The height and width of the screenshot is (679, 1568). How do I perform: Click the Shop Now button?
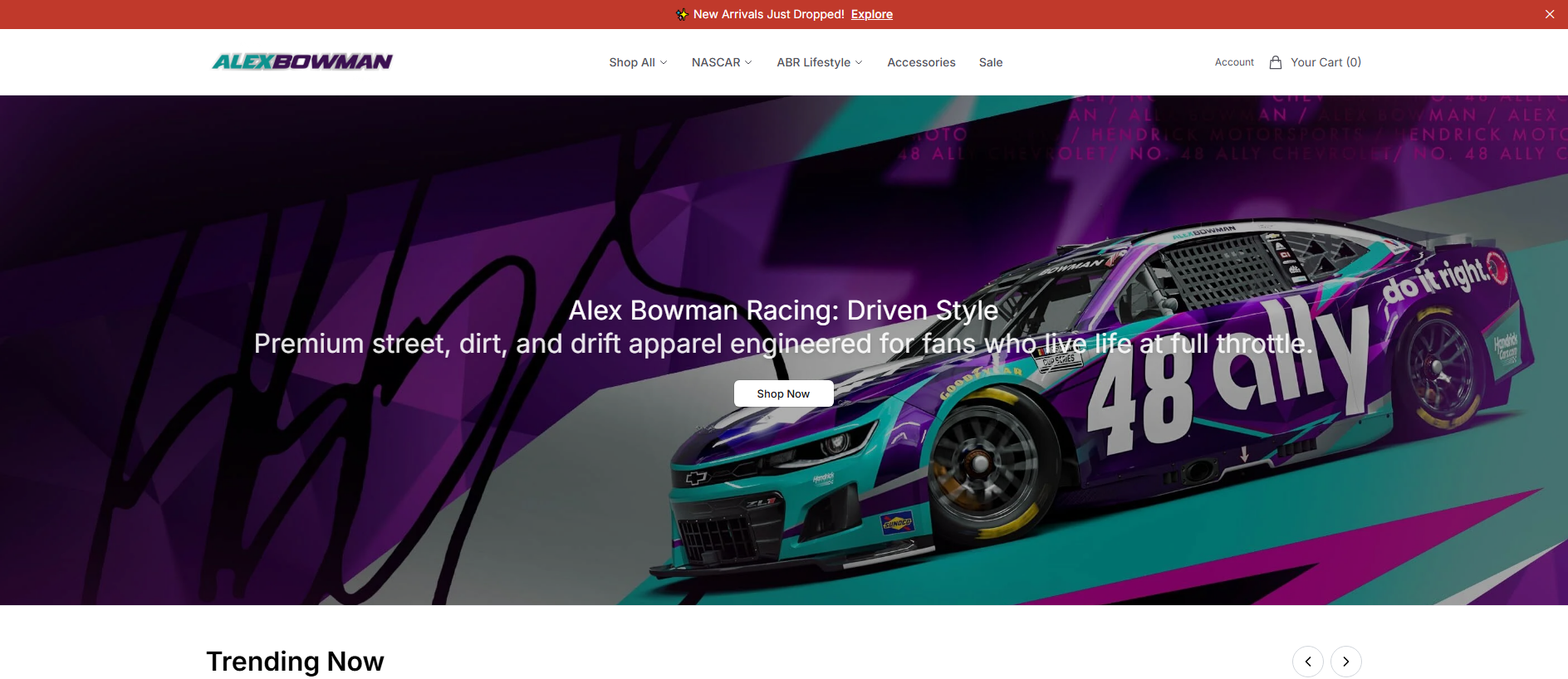783,393
